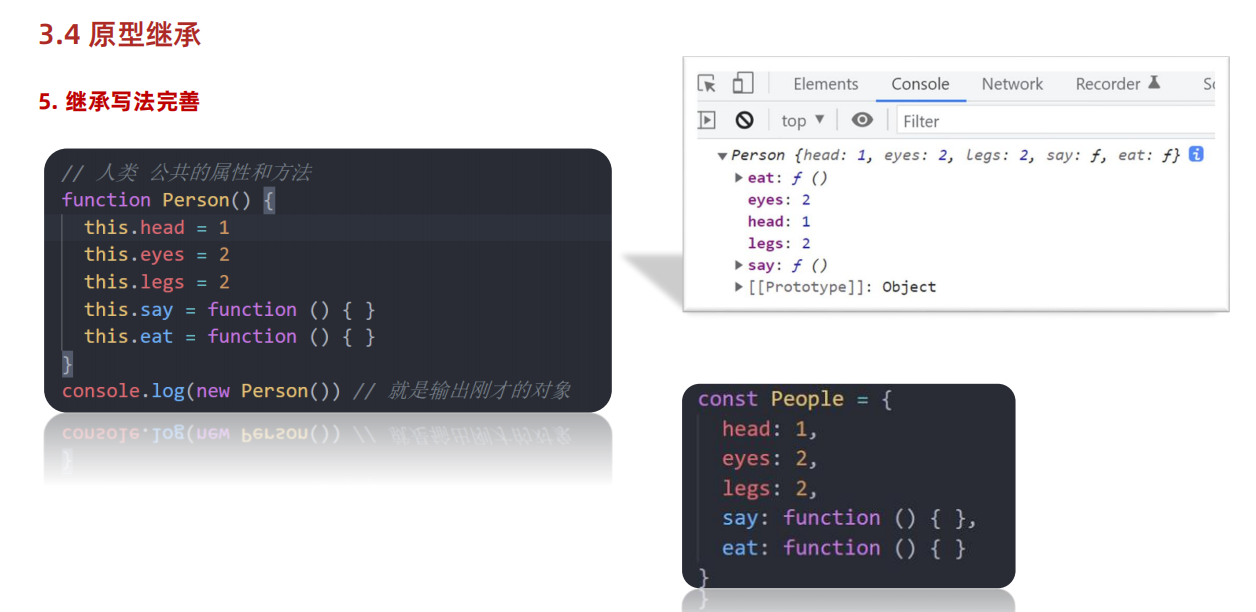This screenshot has width=1256, height=612.
Task: Collapse the logged Person object
Action: coord(722,156)
